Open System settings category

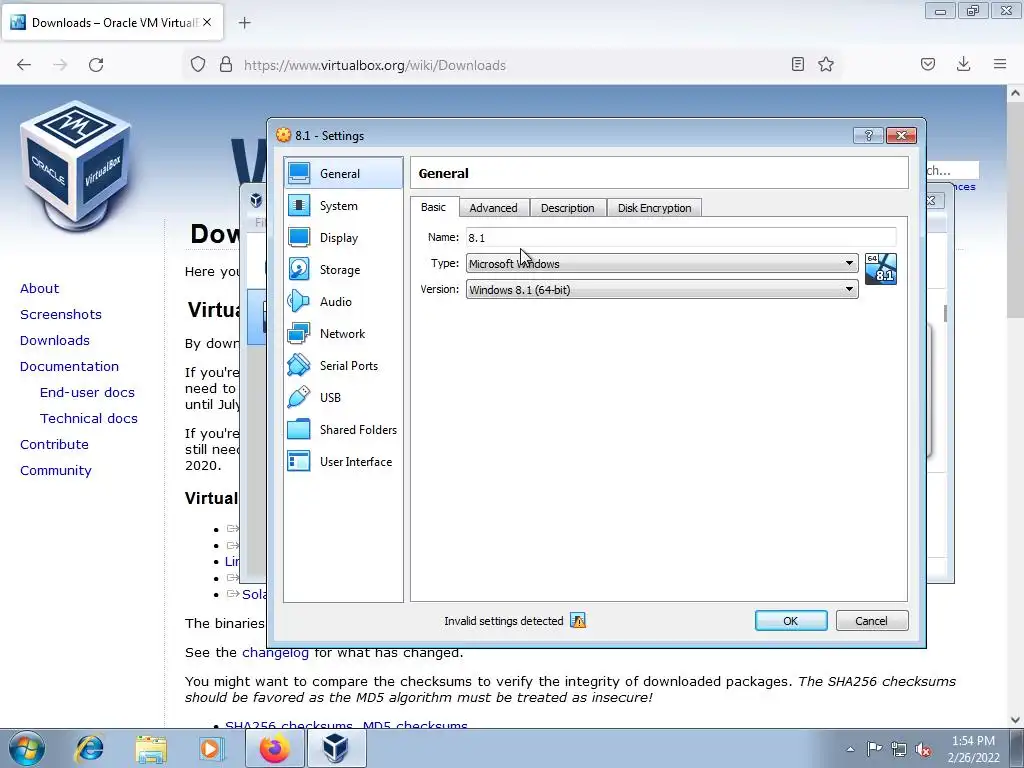coord(344,206)
